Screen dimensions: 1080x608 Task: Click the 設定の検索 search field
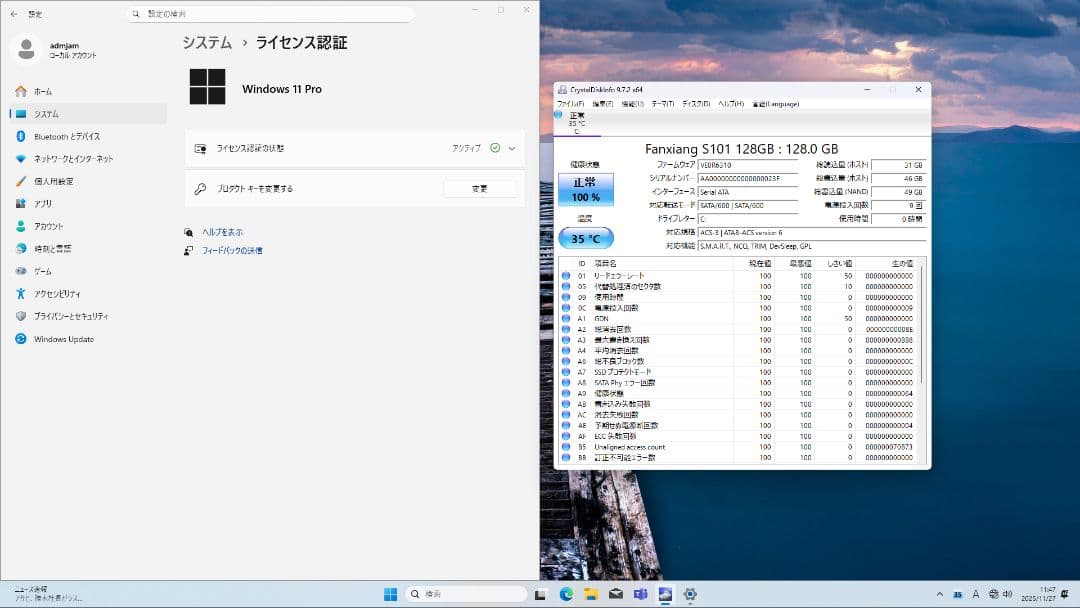pos(270,13)
